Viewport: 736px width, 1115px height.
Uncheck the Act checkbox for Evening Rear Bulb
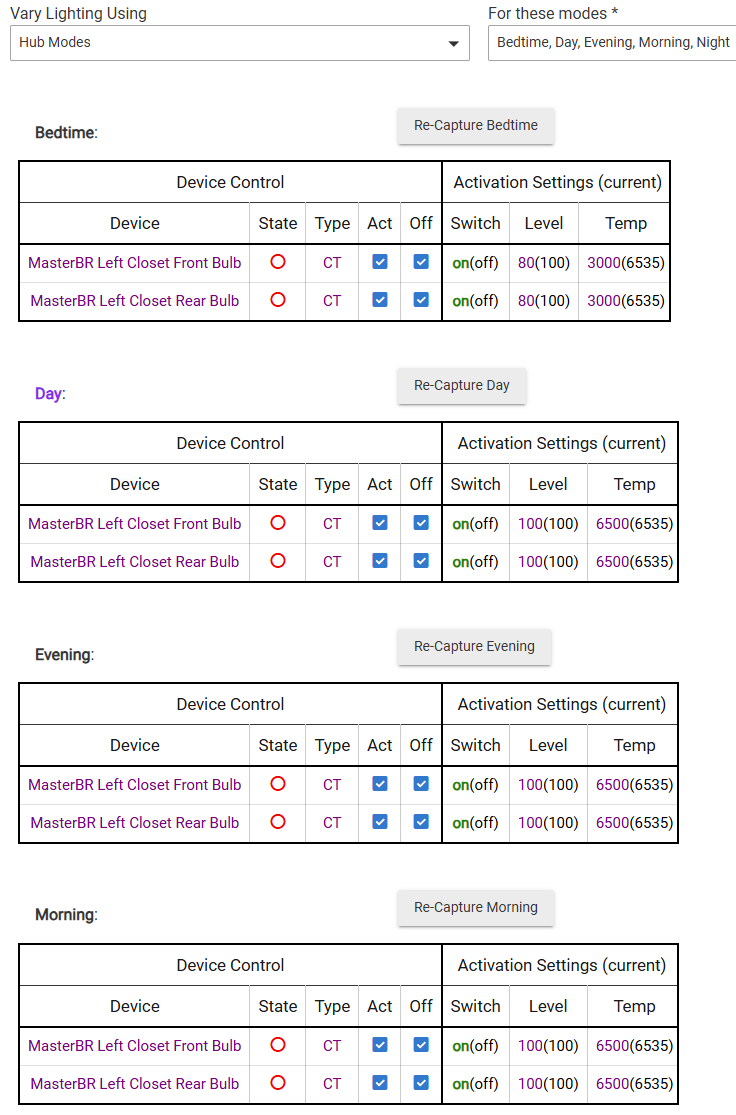click(x=379, y=822)
